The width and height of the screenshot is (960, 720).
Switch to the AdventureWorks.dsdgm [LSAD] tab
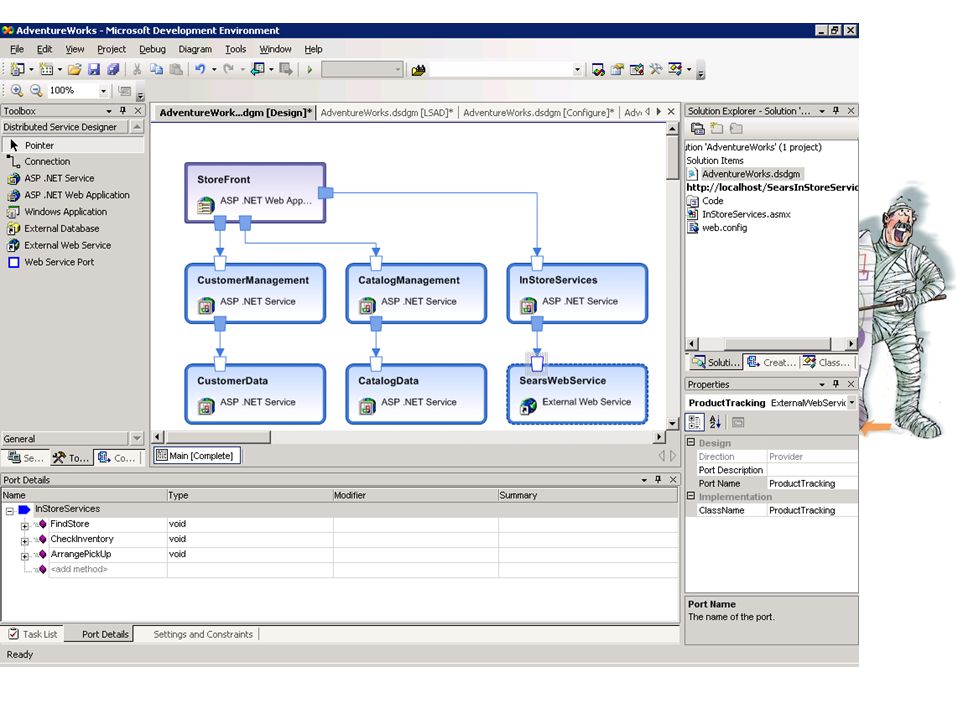pyautogui.click(x=386, y=113)
